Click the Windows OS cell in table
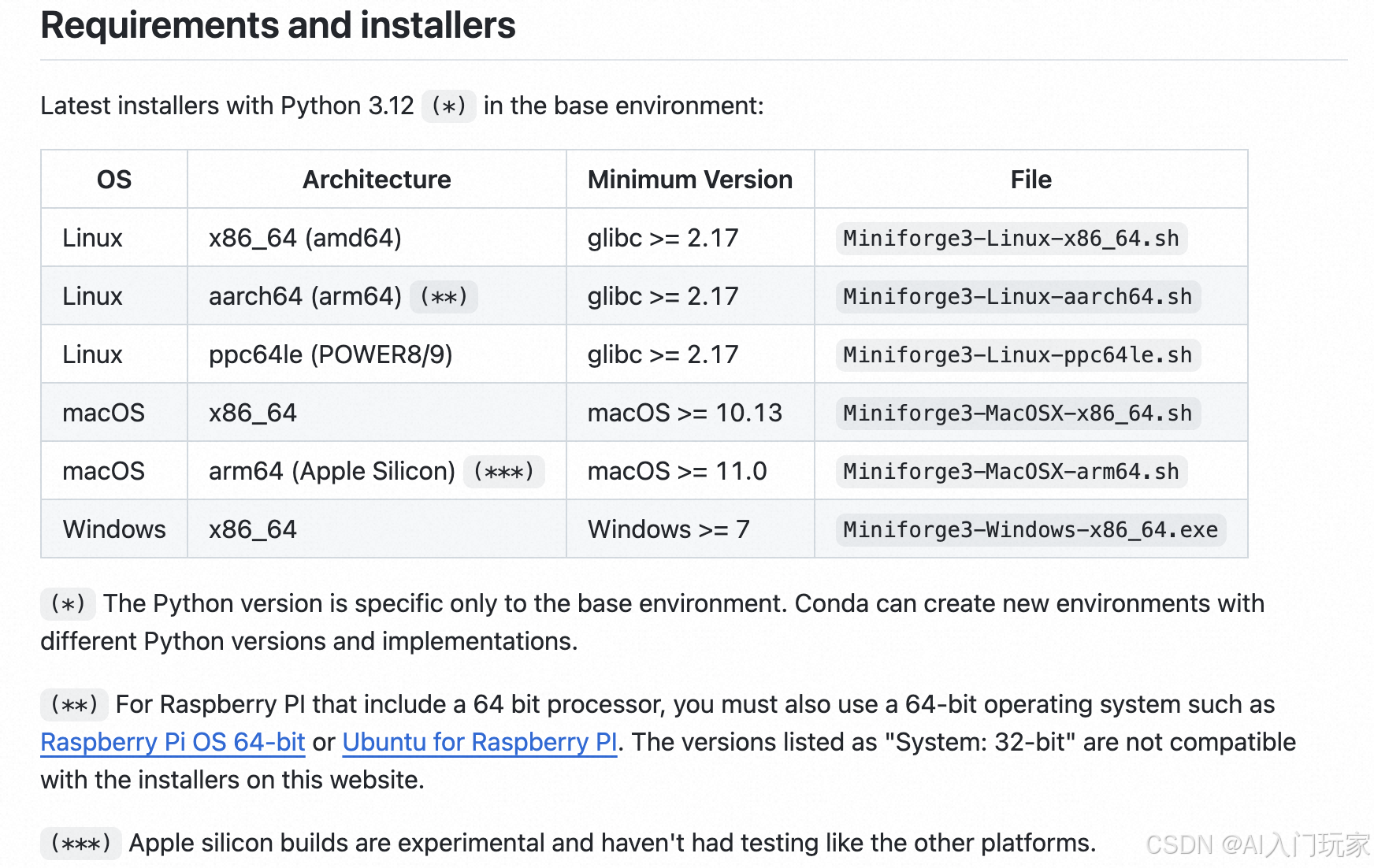 click(x=114, y=529)
